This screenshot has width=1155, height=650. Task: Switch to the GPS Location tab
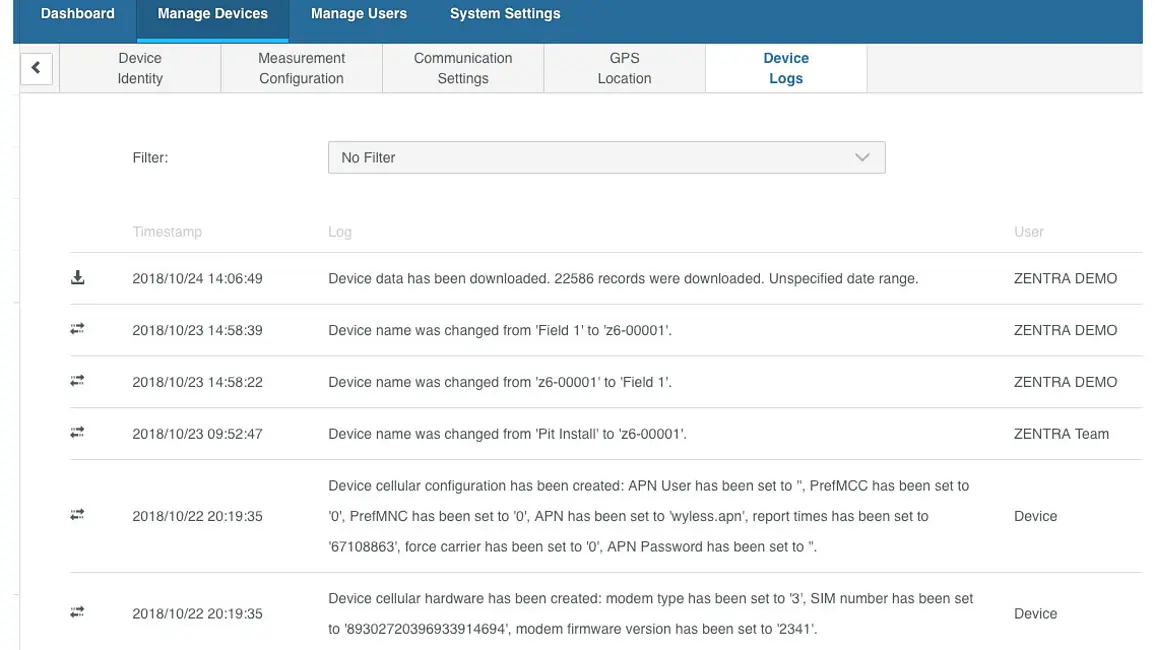coord(625,69)
